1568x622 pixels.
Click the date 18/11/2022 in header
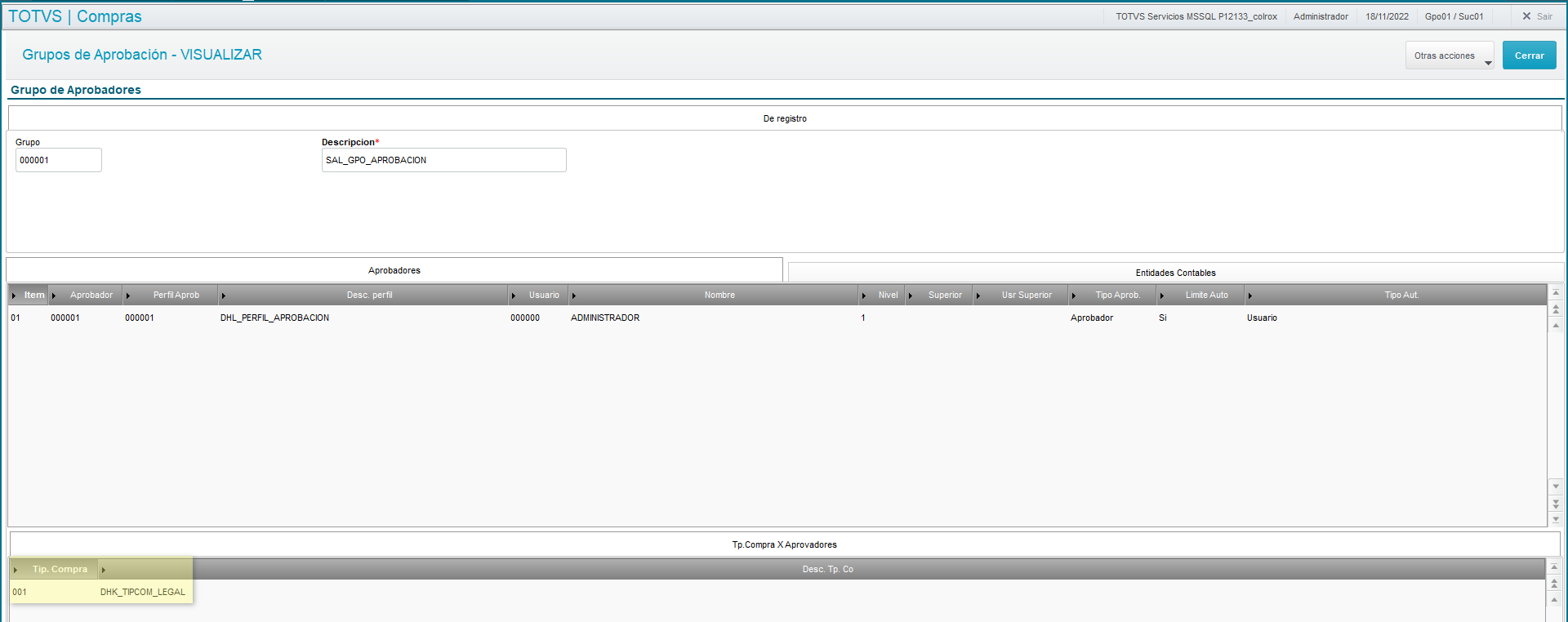point(1387,16)
